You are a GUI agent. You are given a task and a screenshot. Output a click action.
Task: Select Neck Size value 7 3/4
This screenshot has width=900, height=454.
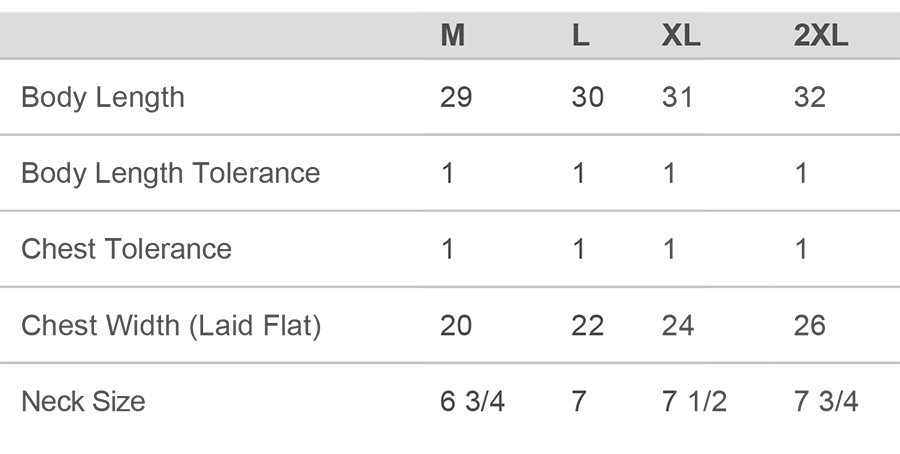coord(826,401)
